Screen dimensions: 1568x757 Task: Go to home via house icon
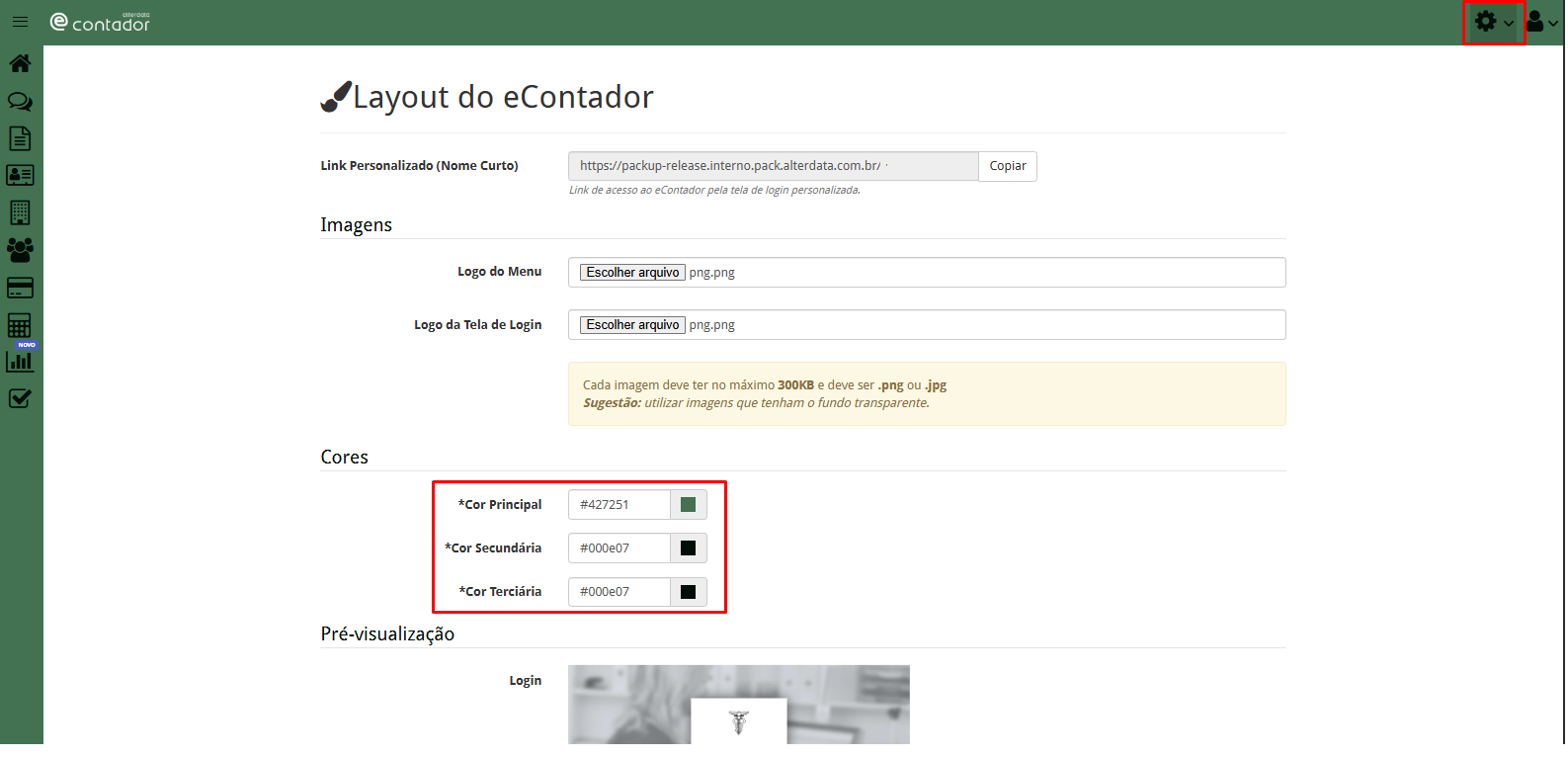(x=20, y=63)
